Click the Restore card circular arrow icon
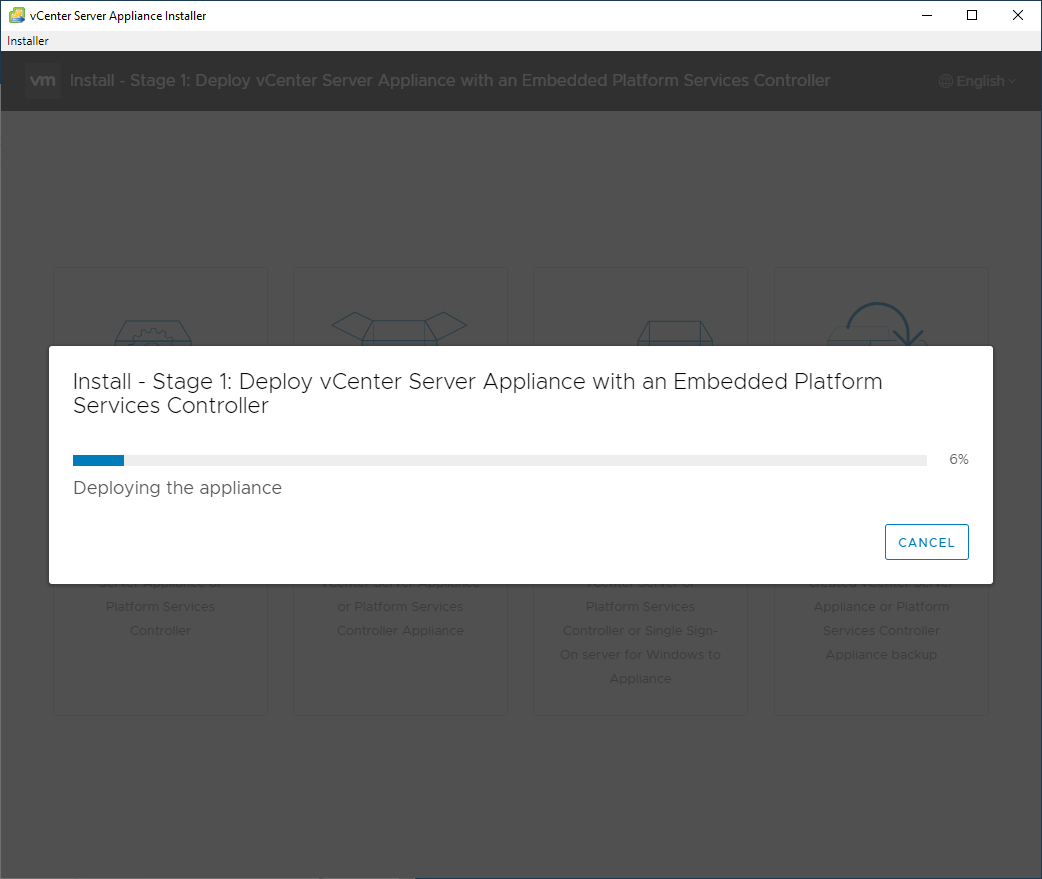This screenshot has width=1042, height=879. (885, 324)
